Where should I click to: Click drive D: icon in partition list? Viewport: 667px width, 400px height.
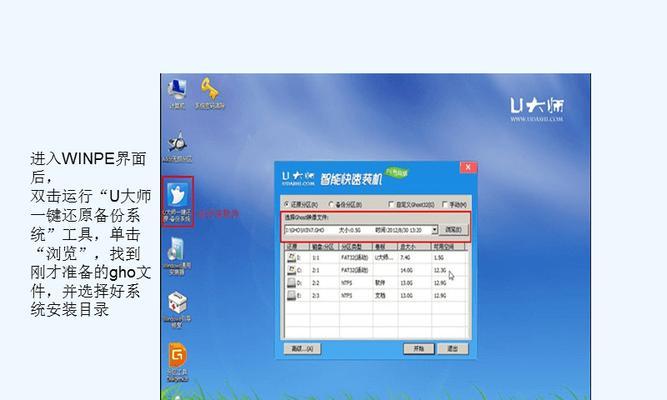pyautogui.click(x=291, y=283)
